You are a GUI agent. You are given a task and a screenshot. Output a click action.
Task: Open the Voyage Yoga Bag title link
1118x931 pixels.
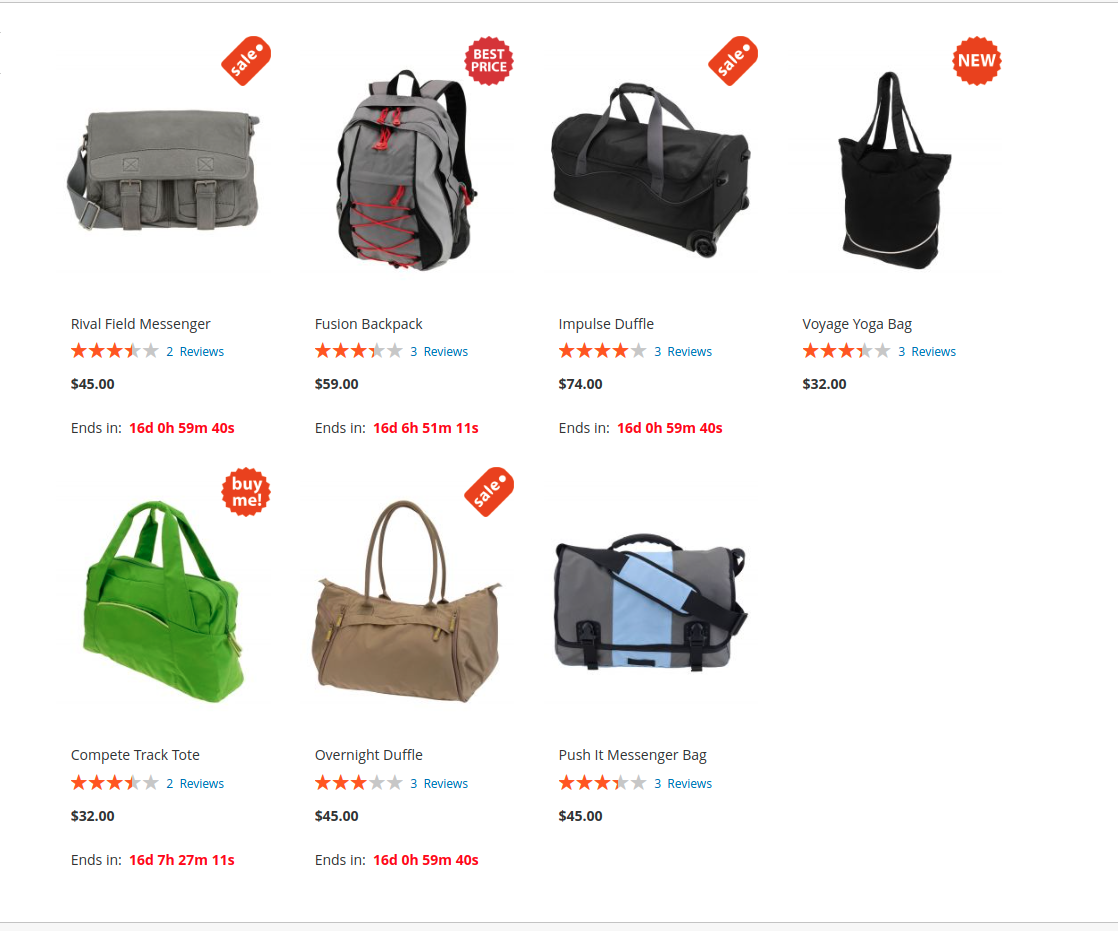[x=857, y=324]
